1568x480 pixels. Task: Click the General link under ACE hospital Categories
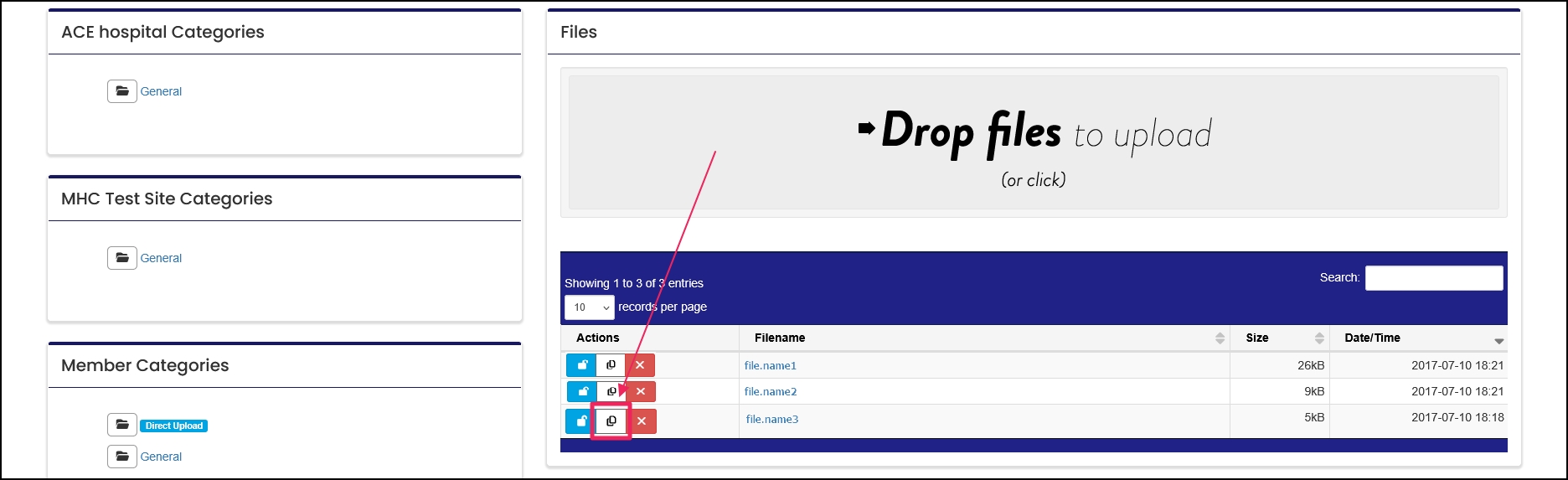pyautogui.click(x=161, y=91)
